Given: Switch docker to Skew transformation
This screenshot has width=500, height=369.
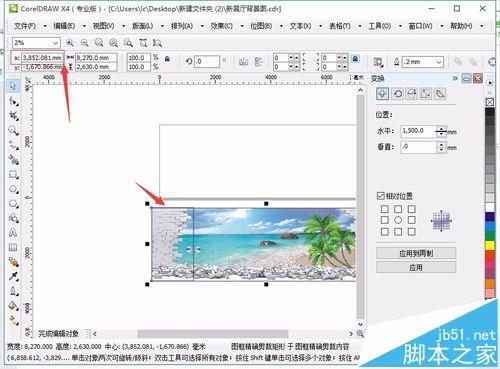Looking at the screenshot, I should pos(440,94).
